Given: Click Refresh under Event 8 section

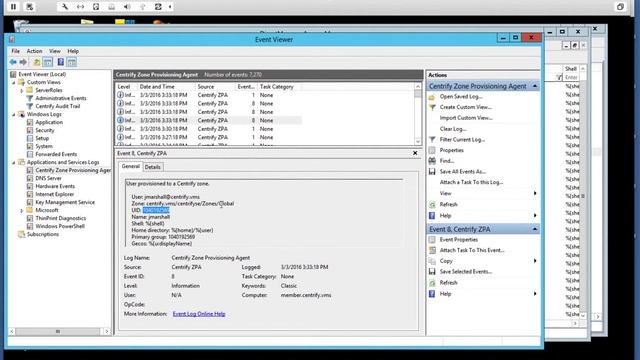Looking at the screenshot, I should 448,282.
